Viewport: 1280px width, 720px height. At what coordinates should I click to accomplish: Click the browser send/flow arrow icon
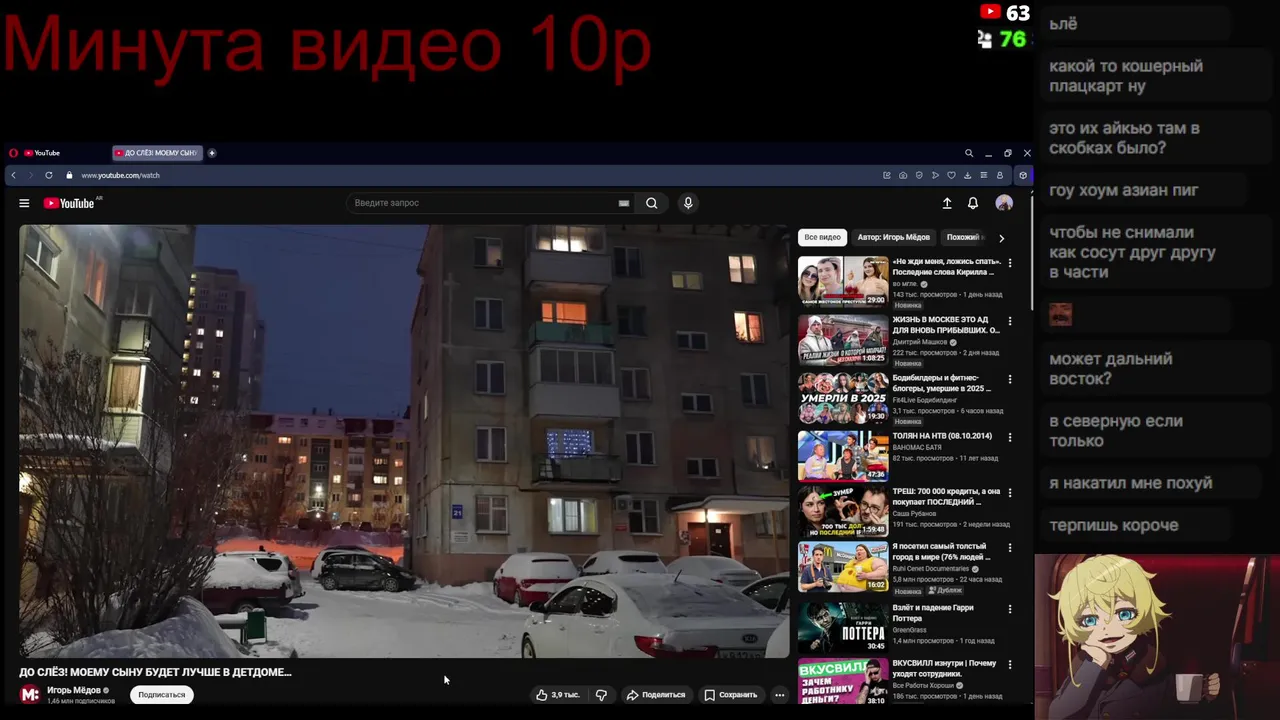coord(935,175)
